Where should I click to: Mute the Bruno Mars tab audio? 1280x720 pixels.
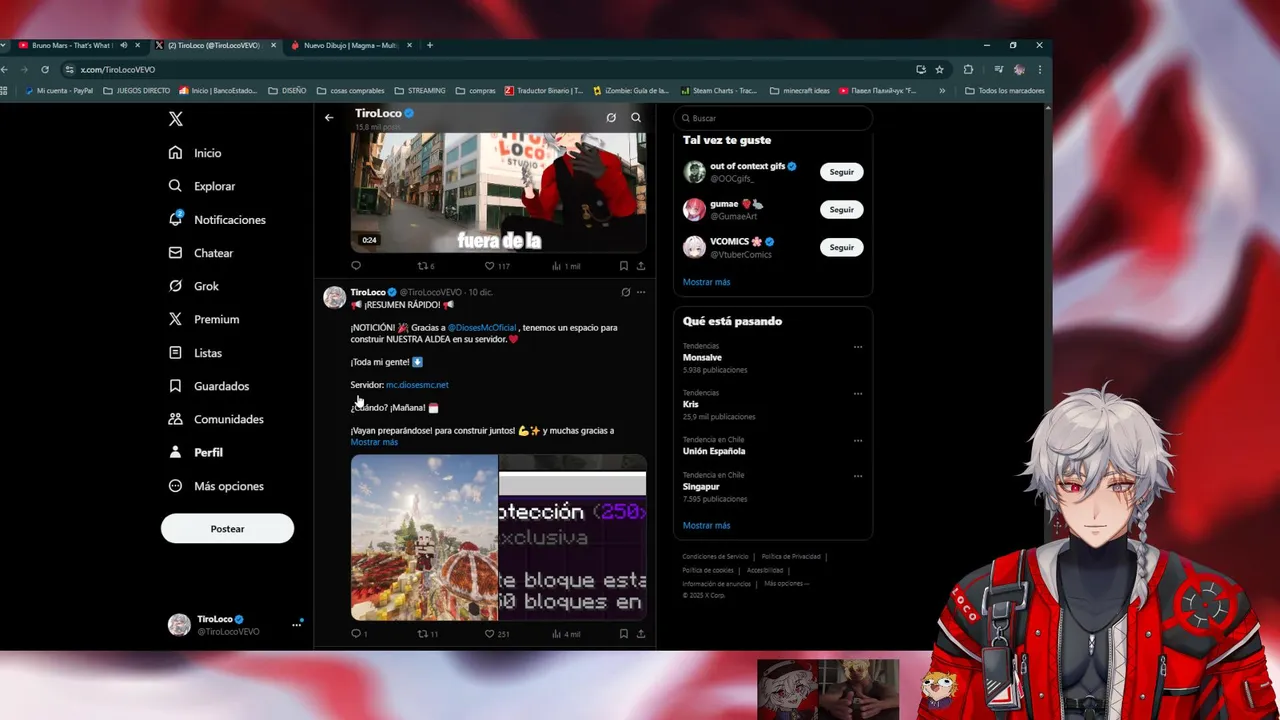coord(124,45)
